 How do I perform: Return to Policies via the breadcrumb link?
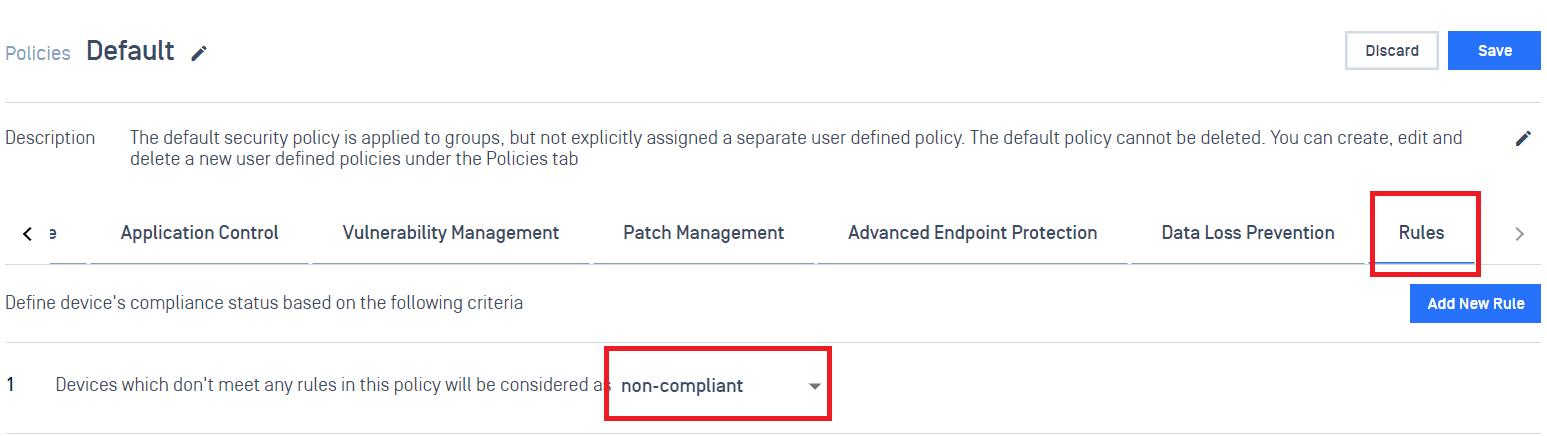coord(38,54)
